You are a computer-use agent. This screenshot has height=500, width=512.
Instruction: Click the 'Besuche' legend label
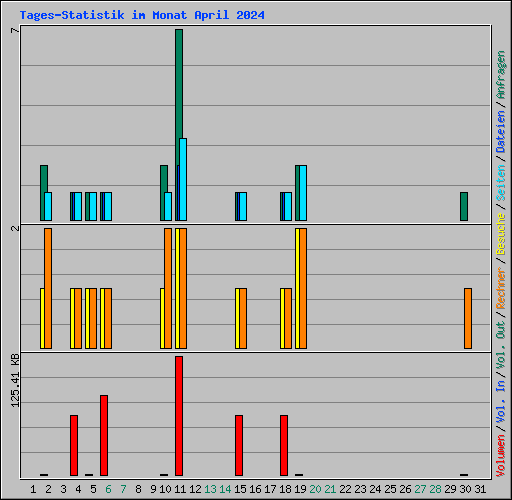click(x=501, y=234)
